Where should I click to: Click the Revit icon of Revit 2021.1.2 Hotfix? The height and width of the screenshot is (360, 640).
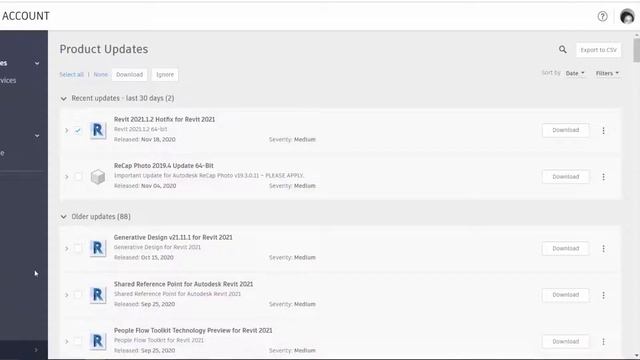98,131
